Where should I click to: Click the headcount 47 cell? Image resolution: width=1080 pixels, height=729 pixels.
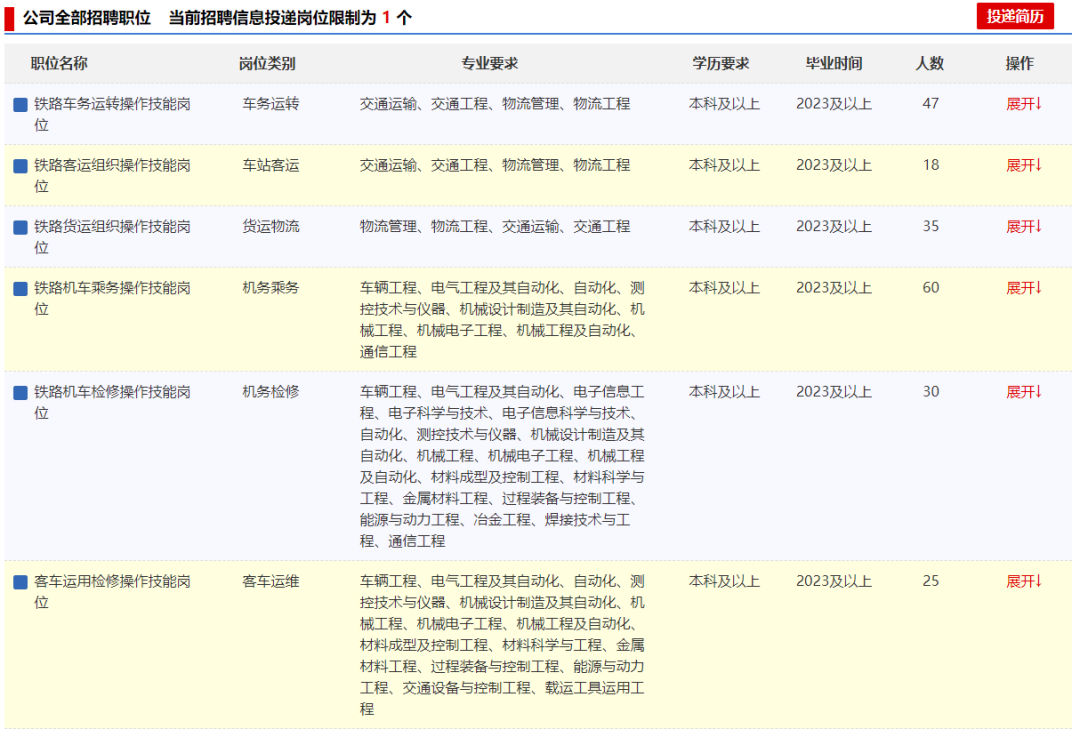click(x=931, y=104)
